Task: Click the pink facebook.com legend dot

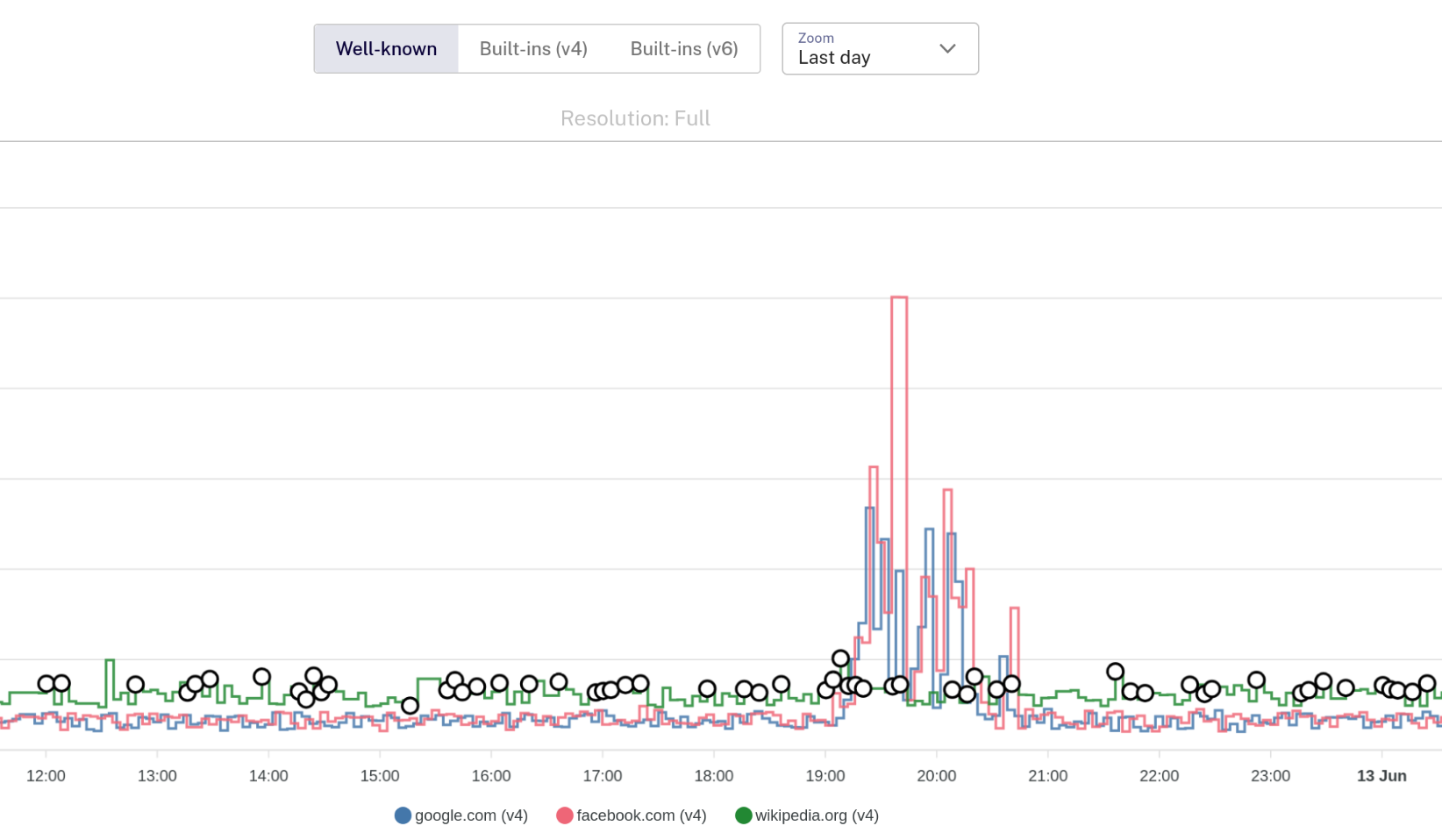Action: coord(564,815)
